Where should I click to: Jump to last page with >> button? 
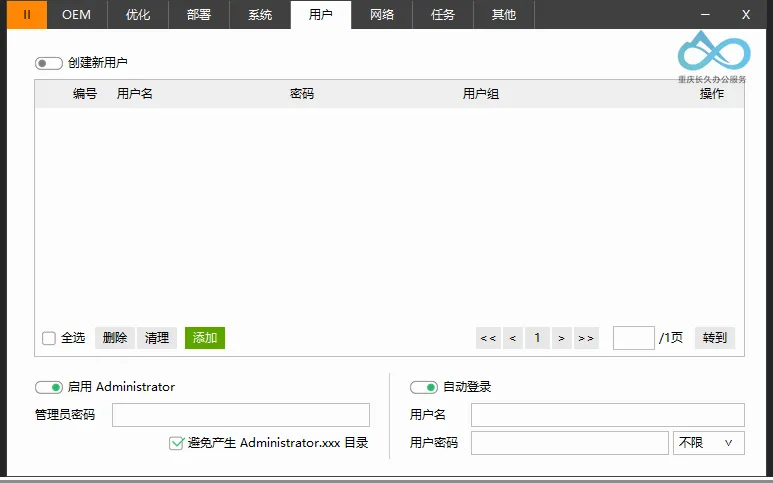586,338
